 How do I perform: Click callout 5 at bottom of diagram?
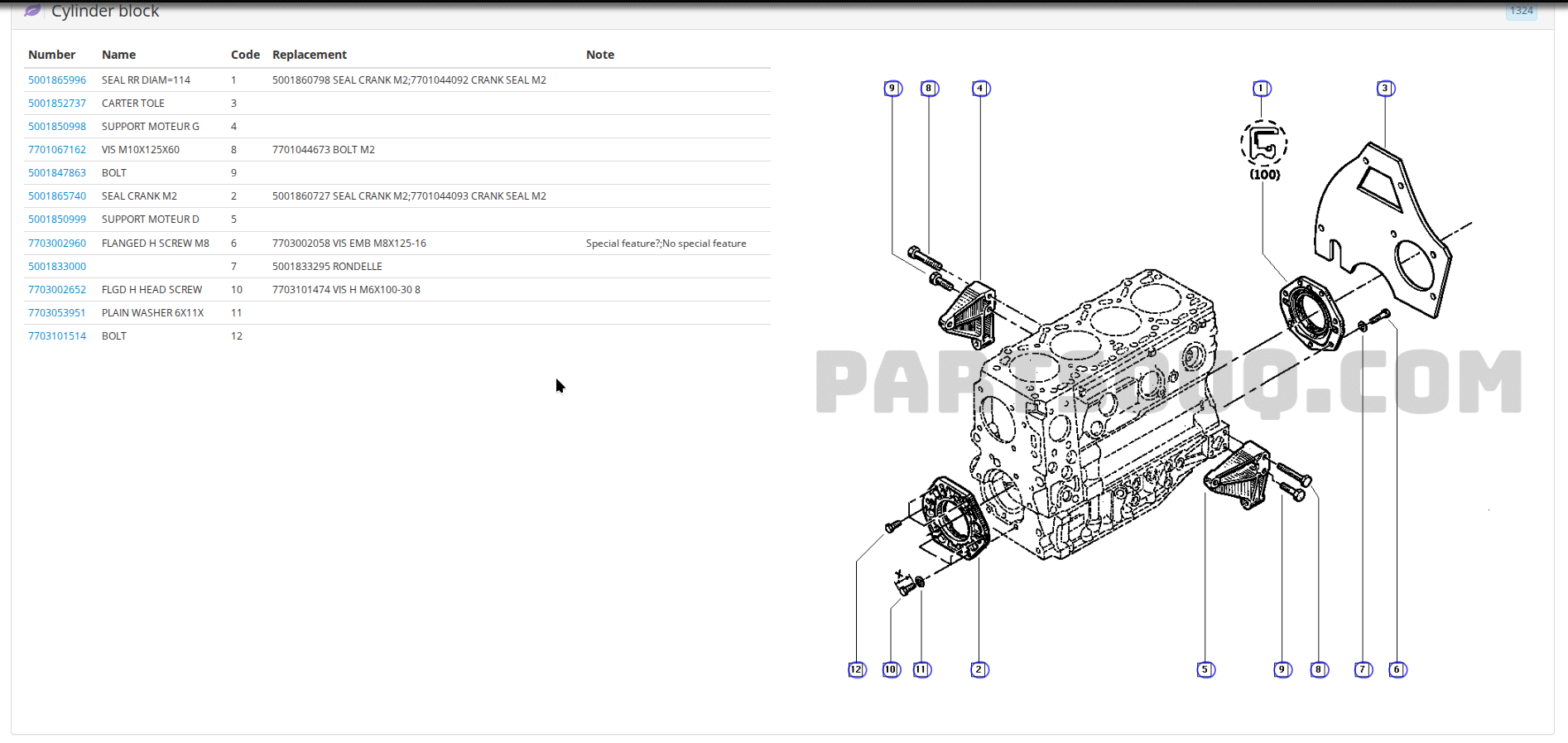pos(1206,669)
